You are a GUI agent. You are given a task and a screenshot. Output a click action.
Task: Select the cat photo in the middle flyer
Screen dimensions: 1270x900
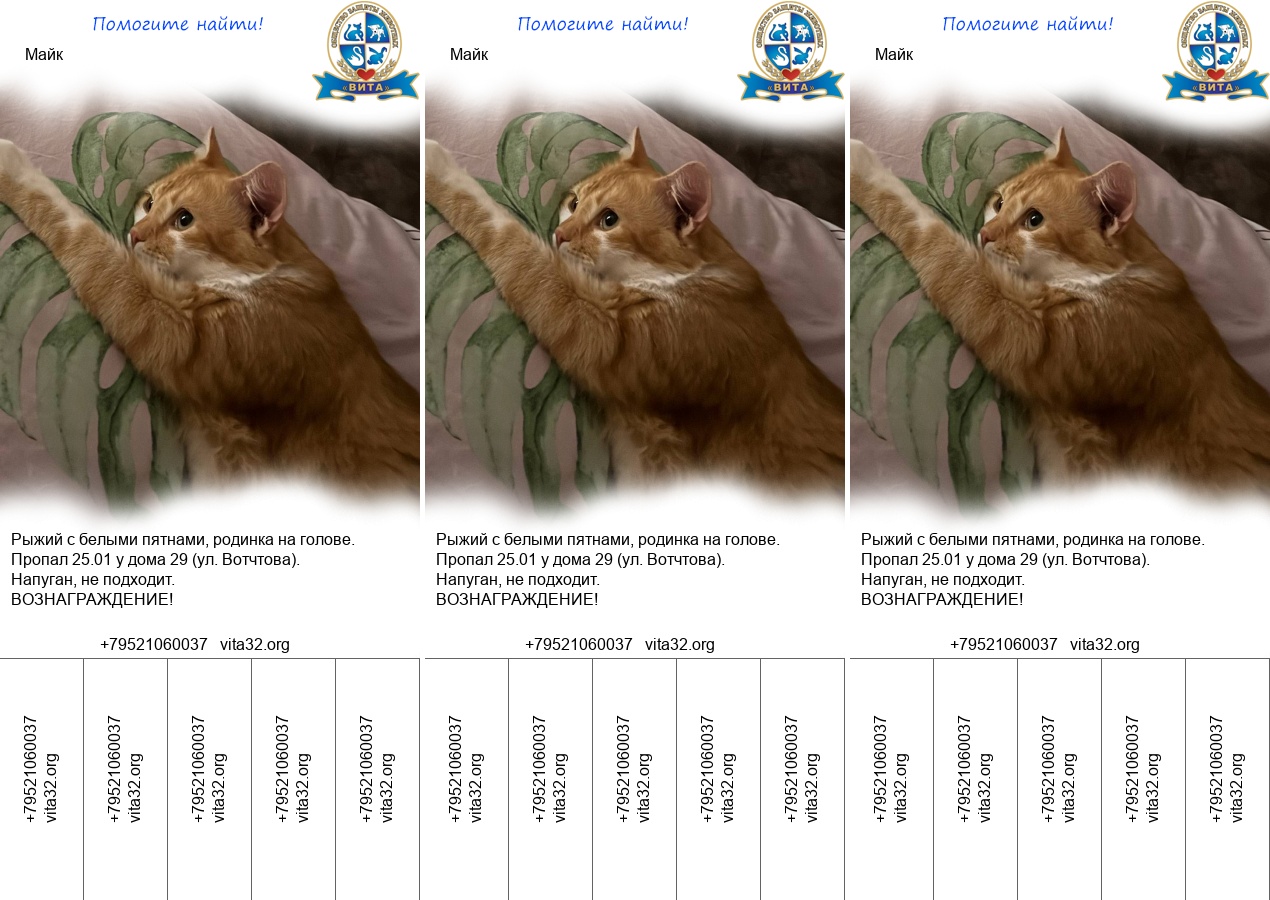(635, 300)
